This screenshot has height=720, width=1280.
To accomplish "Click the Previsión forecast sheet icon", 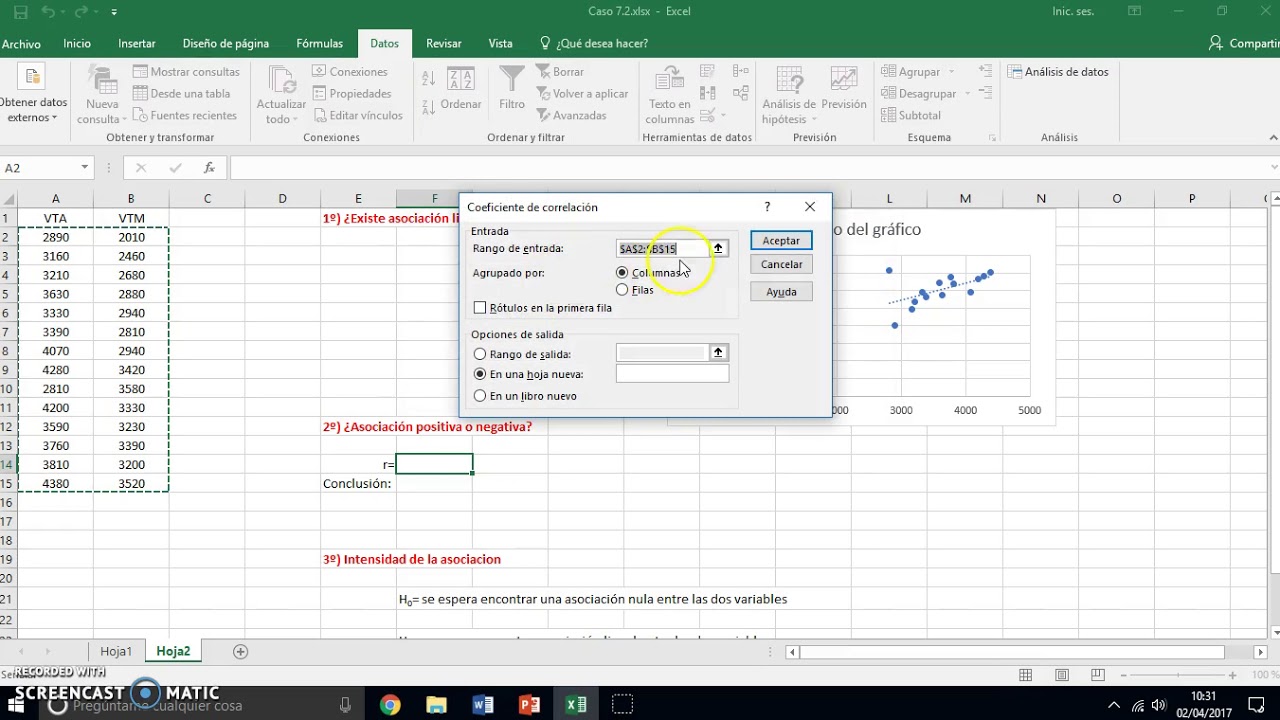I will pos(844,80).
